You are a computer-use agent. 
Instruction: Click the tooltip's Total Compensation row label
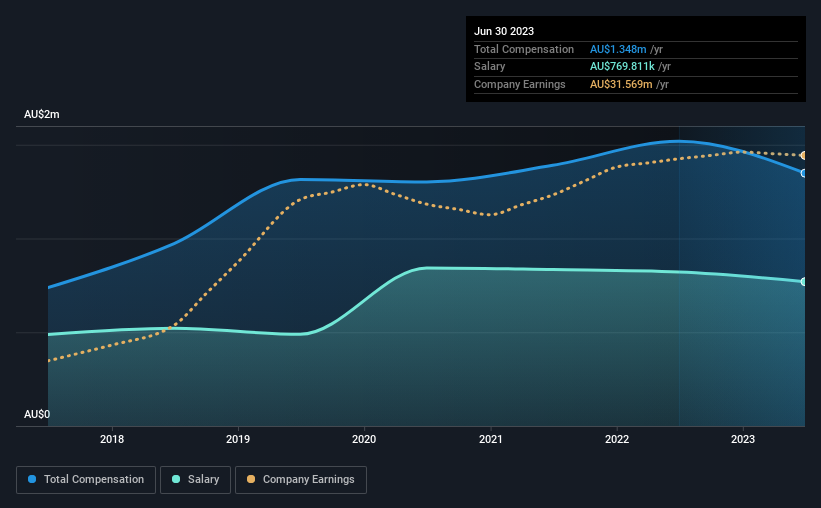click(x=524, y=49)
